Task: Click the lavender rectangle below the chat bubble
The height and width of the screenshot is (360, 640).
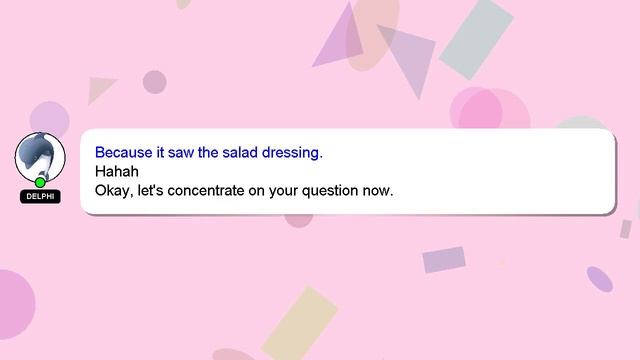Action: [444, 260]
